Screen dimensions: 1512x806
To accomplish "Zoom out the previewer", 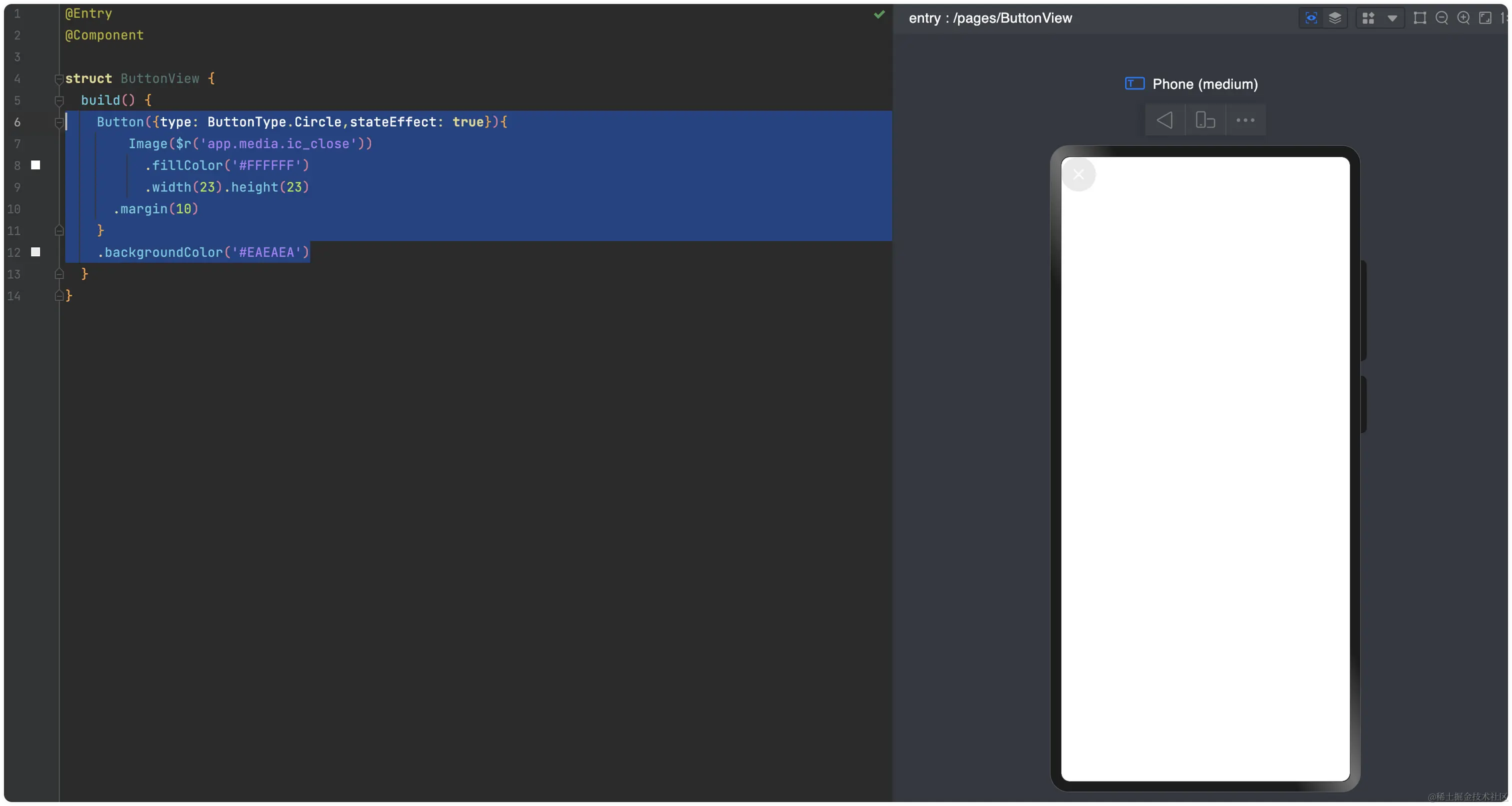I will tap(1441, 18).
